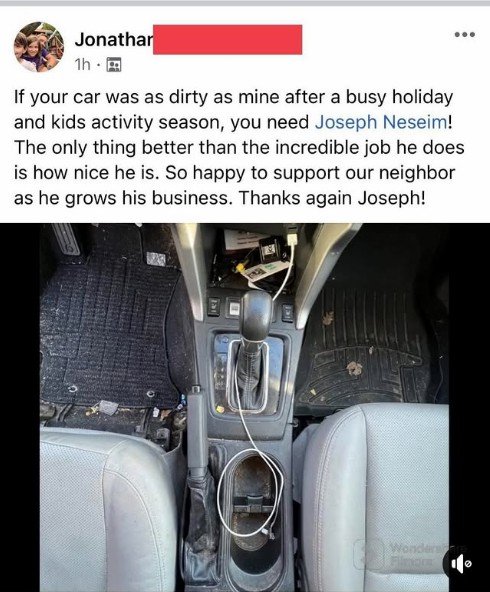Click the Wondershare Filmora watermark on the video
Image resolution: width=490 pixels, height=592 pixels.
(x=411, y=553)
